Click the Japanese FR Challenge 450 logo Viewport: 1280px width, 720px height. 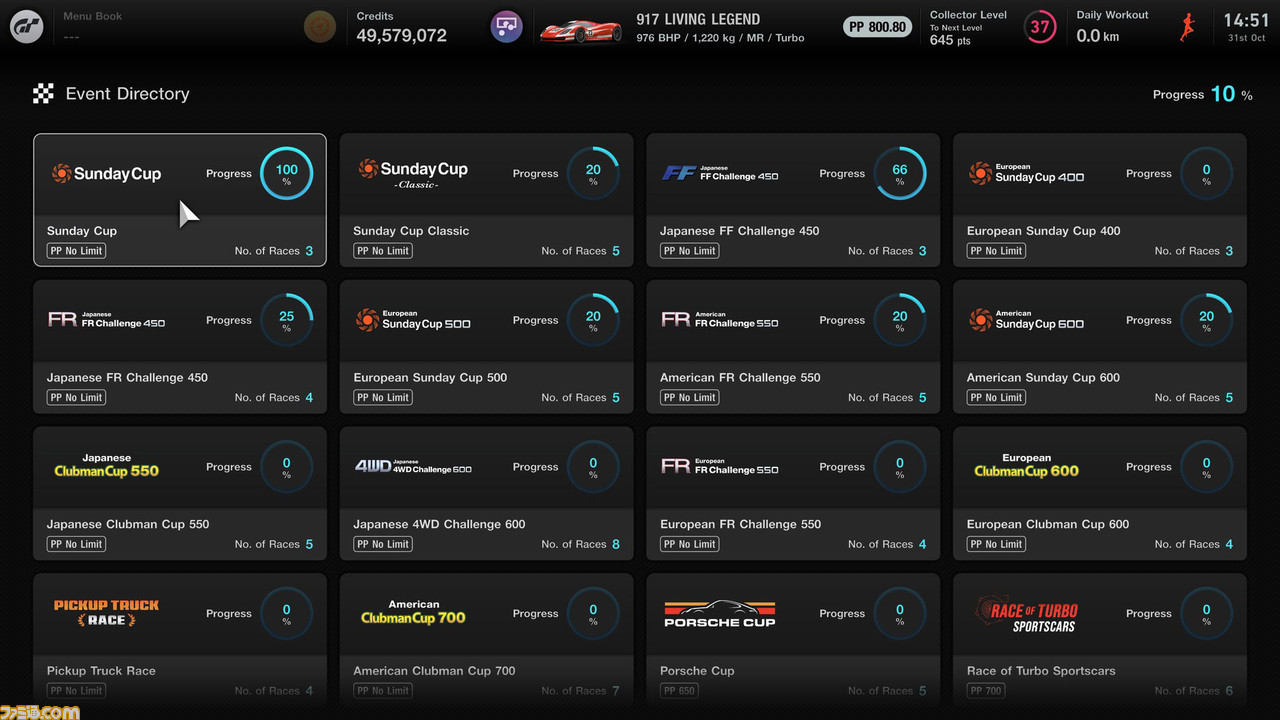(107, 320)
